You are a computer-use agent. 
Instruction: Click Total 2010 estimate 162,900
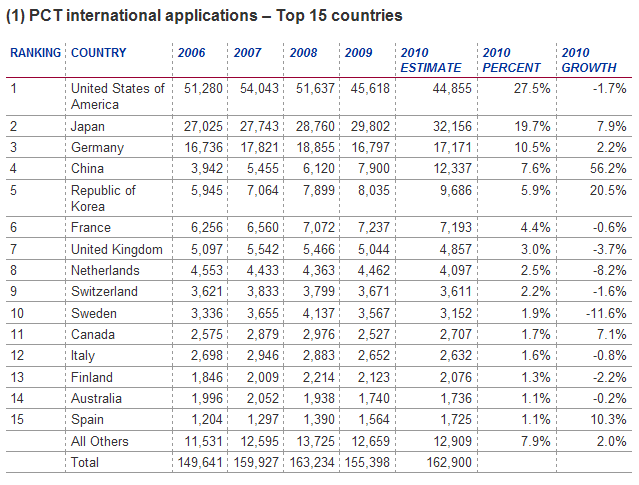[x=449, y=463]
